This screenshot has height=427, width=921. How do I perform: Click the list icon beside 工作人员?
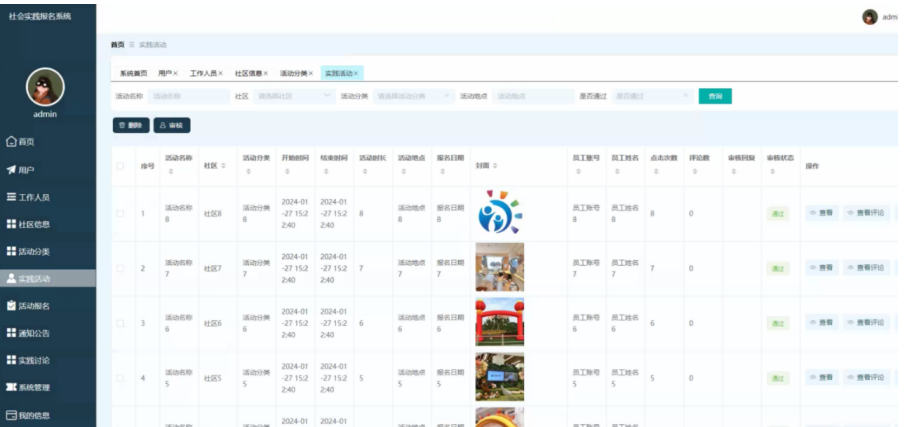click(11, 197)
